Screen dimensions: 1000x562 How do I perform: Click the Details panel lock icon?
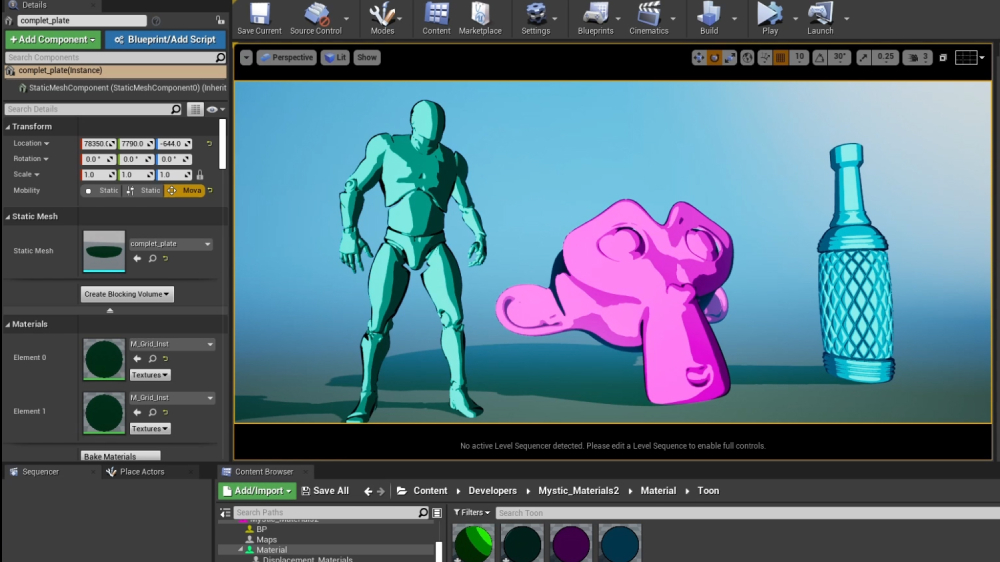coord(219,20)
